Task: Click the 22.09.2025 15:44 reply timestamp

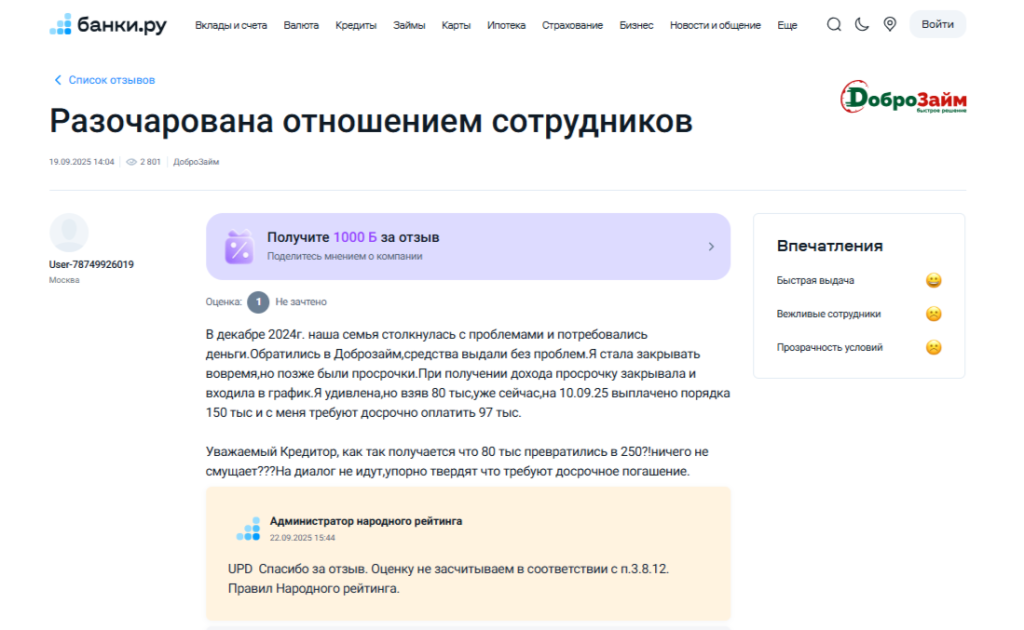Action: tap(302, 538)
